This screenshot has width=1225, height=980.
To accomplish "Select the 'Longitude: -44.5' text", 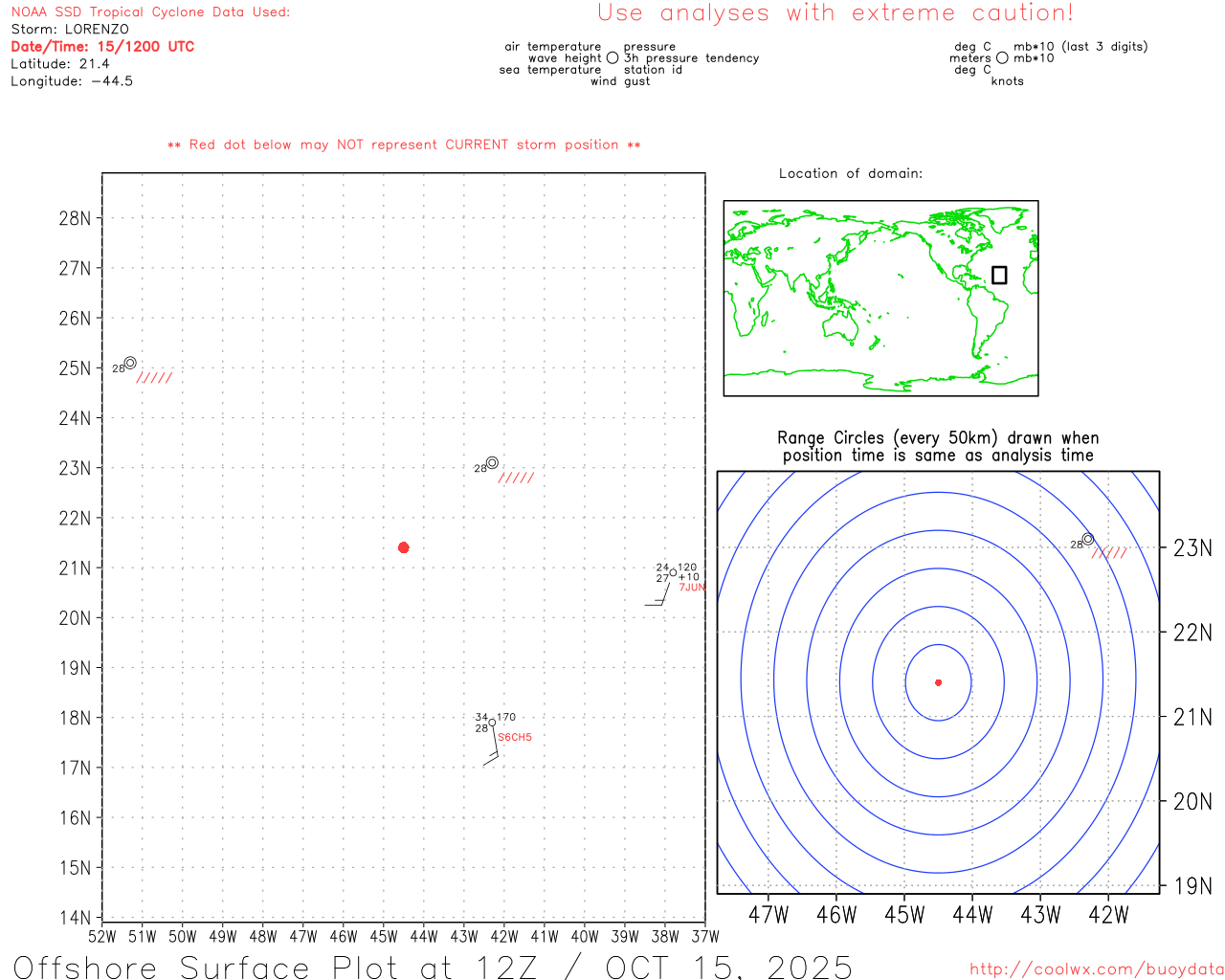I will click(x=72, y=81).
